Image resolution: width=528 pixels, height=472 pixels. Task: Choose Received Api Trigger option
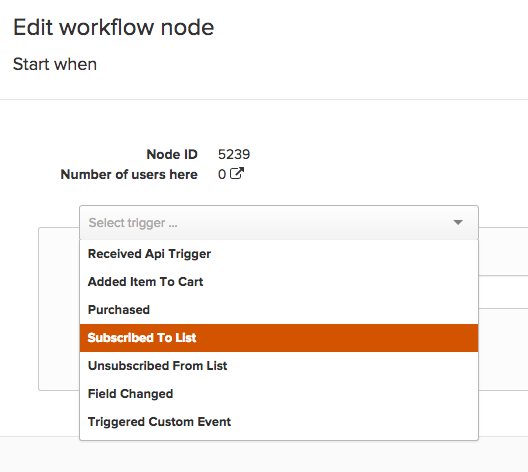(x=279, y=254)
